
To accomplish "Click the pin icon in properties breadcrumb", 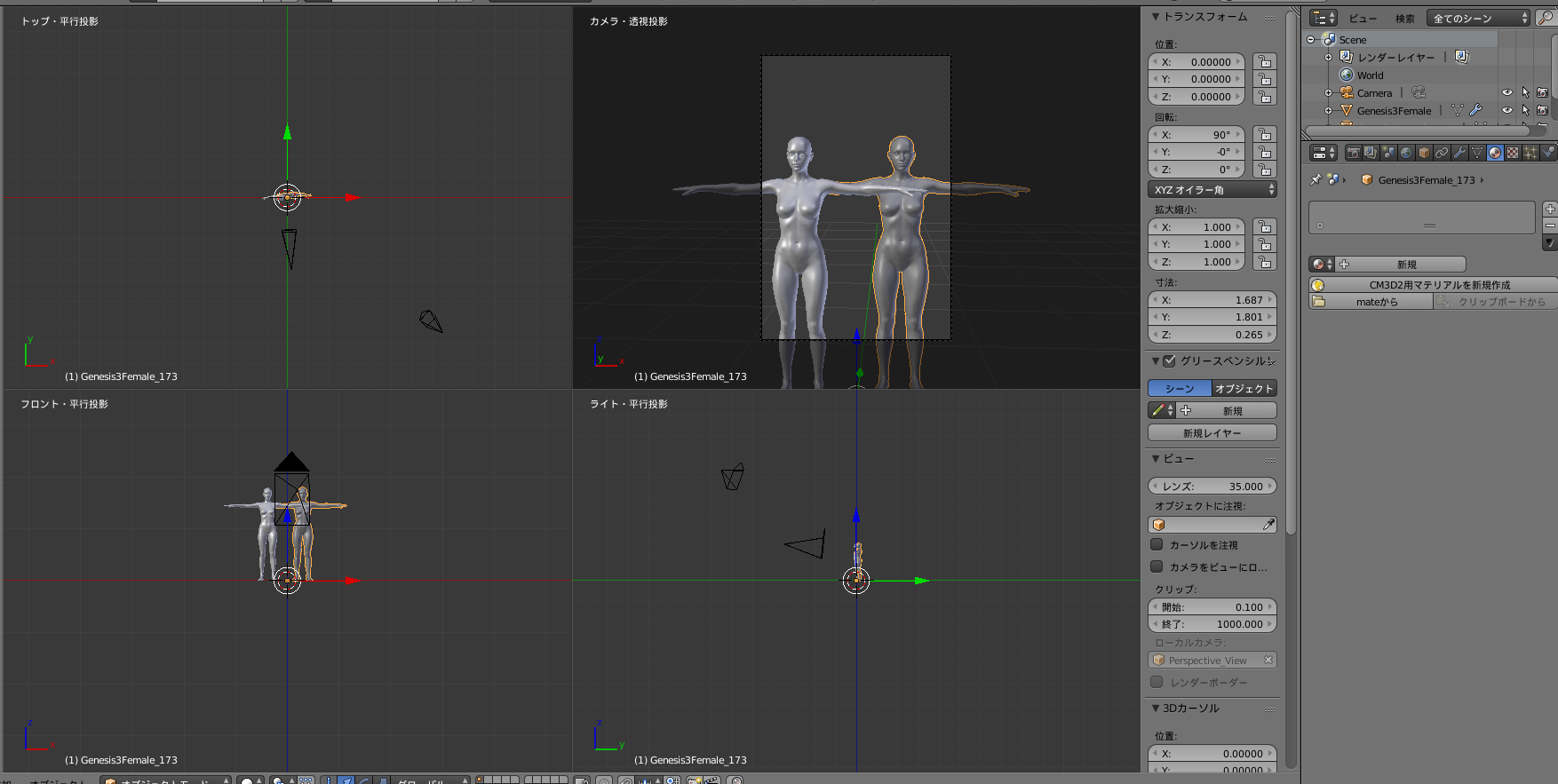I will 1316,179.
